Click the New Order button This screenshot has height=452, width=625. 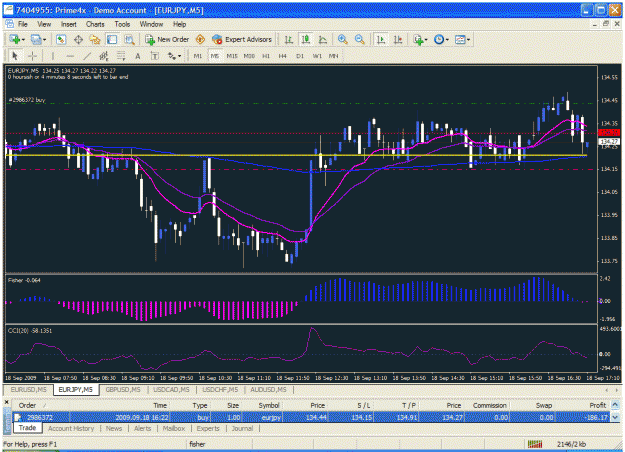[x=167, y=39]
